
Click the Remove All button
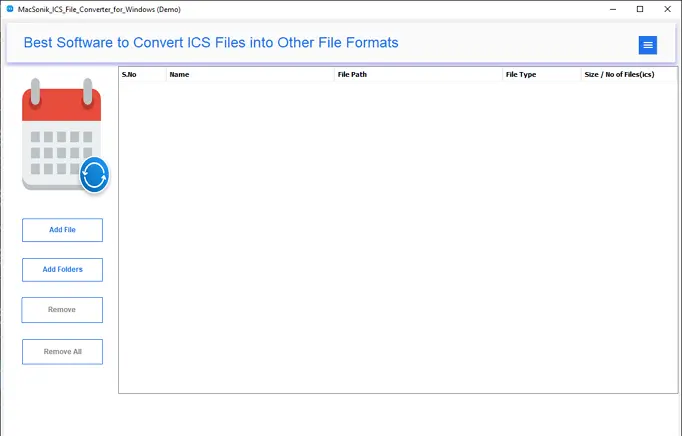click(x=62, y=352)
